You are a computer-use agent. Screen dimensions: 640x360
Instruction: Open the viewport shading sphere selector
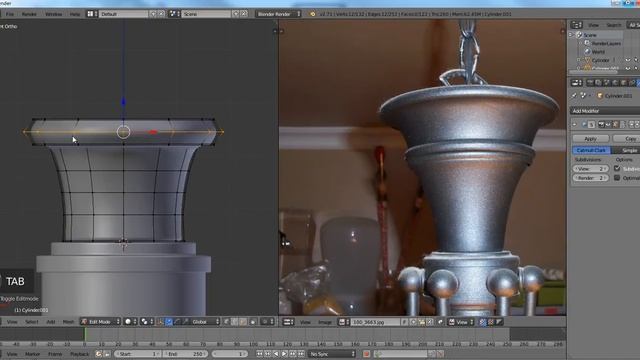point(131,322)
